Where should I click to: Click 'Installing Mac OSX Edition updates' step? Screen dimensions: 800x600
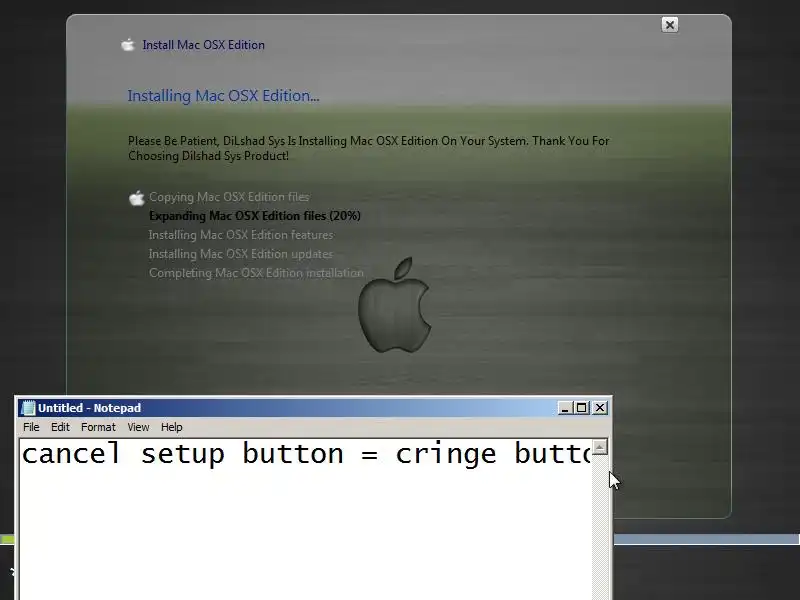(x=240, y=254)
